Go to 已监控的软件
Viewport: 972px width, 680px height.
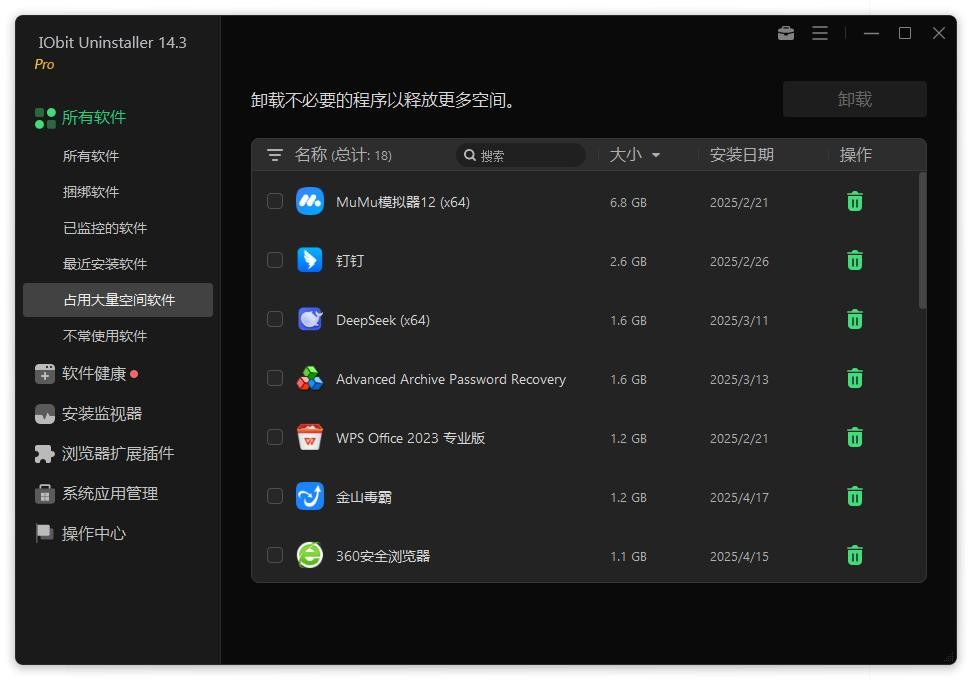[x=105, y=228]
